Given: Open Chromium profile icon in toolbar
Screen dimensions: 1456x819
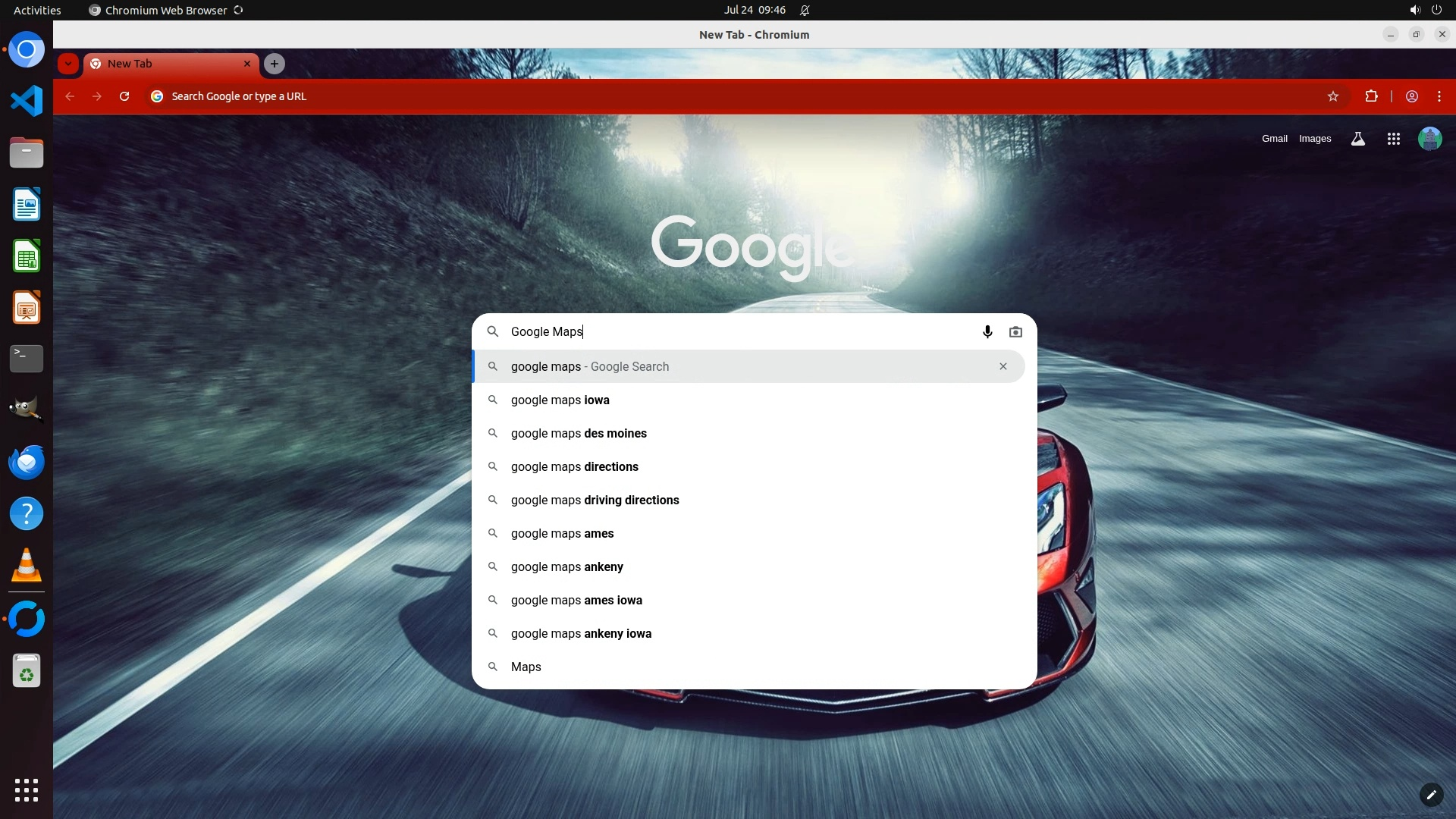Looking at the screenshot, I should 1411,96.
